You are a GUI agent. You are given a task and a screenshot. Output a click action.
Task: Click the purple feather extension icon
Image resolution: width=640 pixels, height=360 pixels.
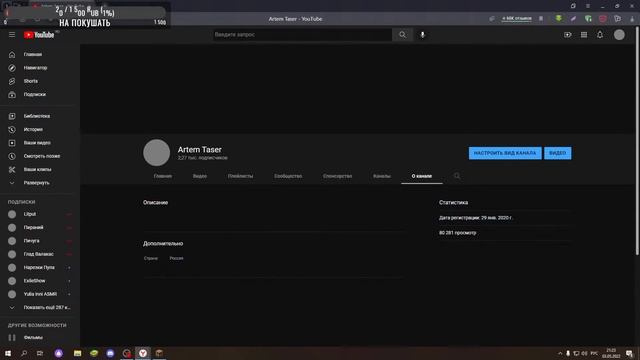[x=573, y=18]
